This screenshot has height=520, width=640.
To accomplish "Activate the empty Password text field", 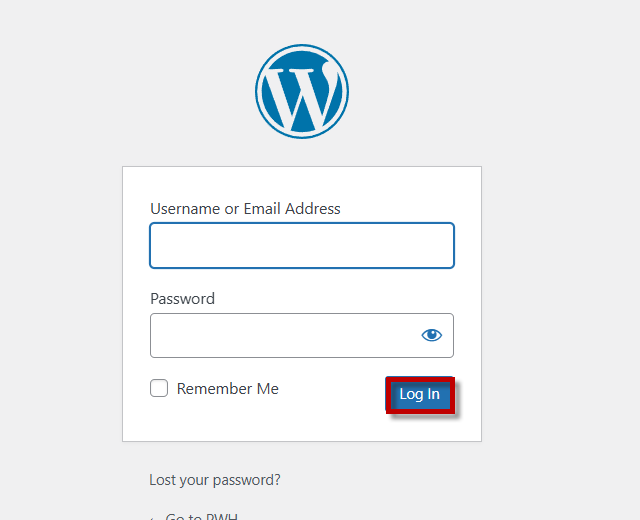I will click(283, 335).
